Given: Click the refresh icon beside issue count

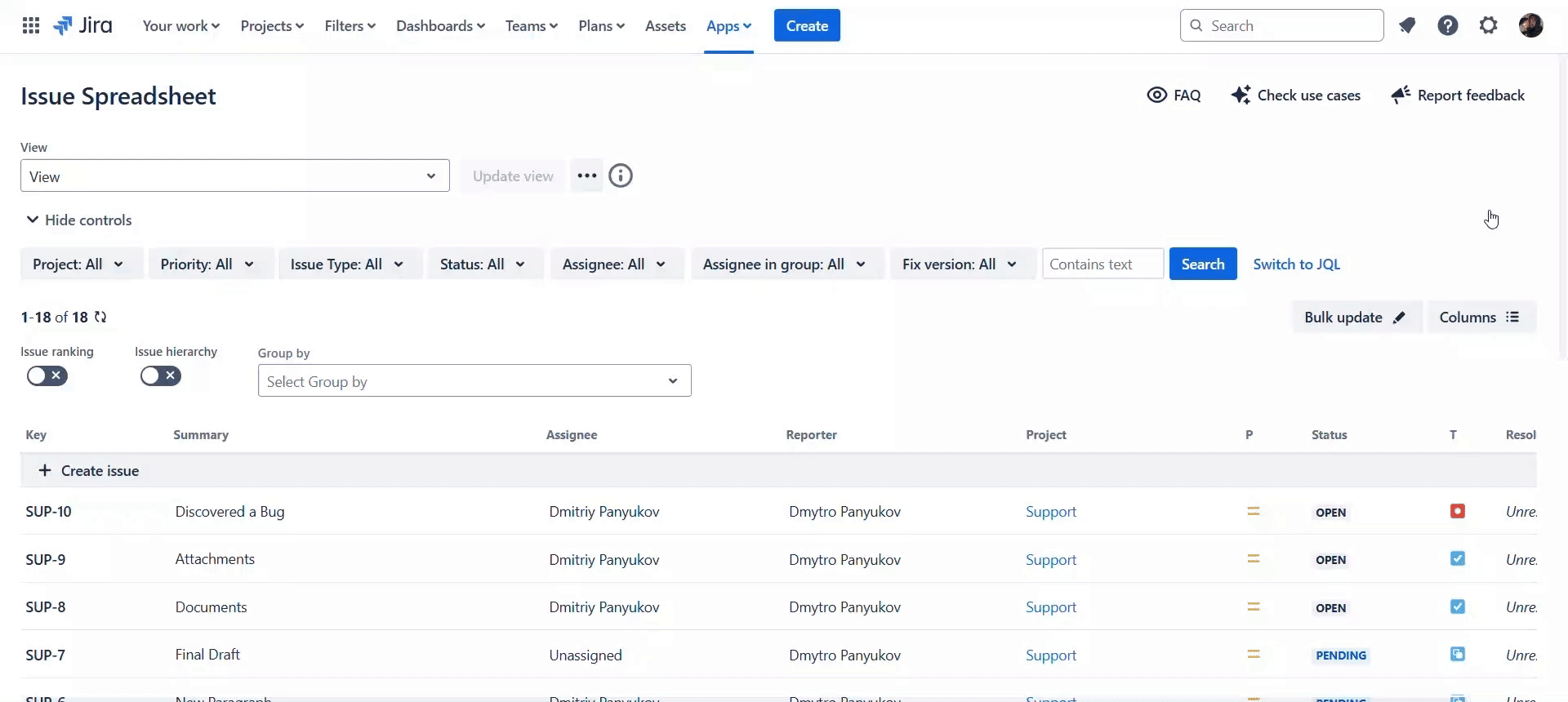Looking at the screenshot, I should (100, 318).
